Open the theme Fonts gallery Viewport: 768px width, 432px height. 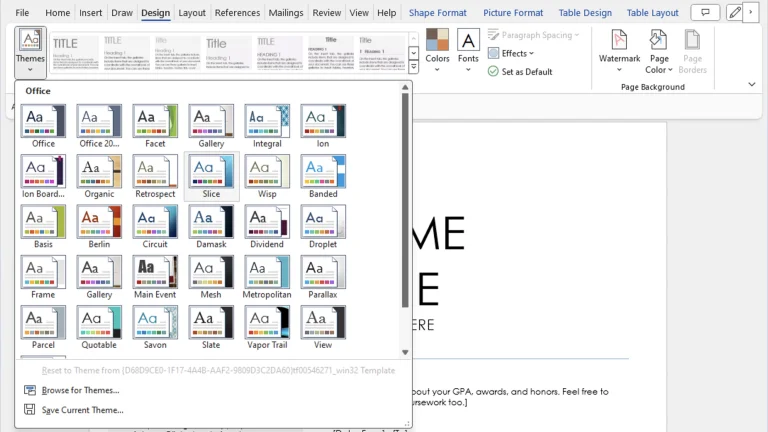468,51
